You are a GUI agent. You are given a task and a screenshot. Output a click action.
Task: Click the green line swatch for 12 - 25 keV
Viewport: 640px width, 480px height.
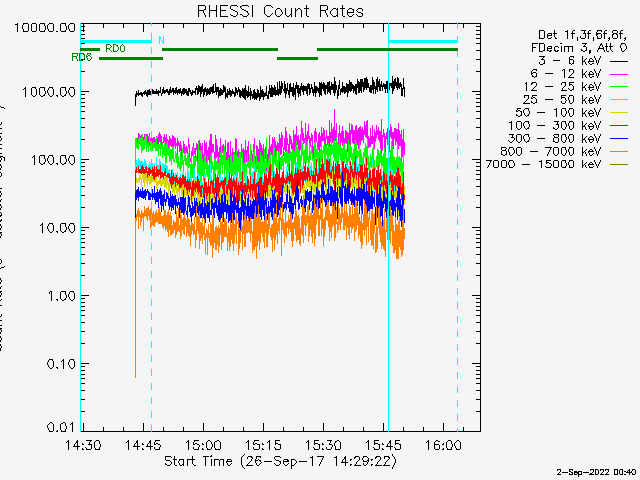pyautogui.click(x=619, y=87)
